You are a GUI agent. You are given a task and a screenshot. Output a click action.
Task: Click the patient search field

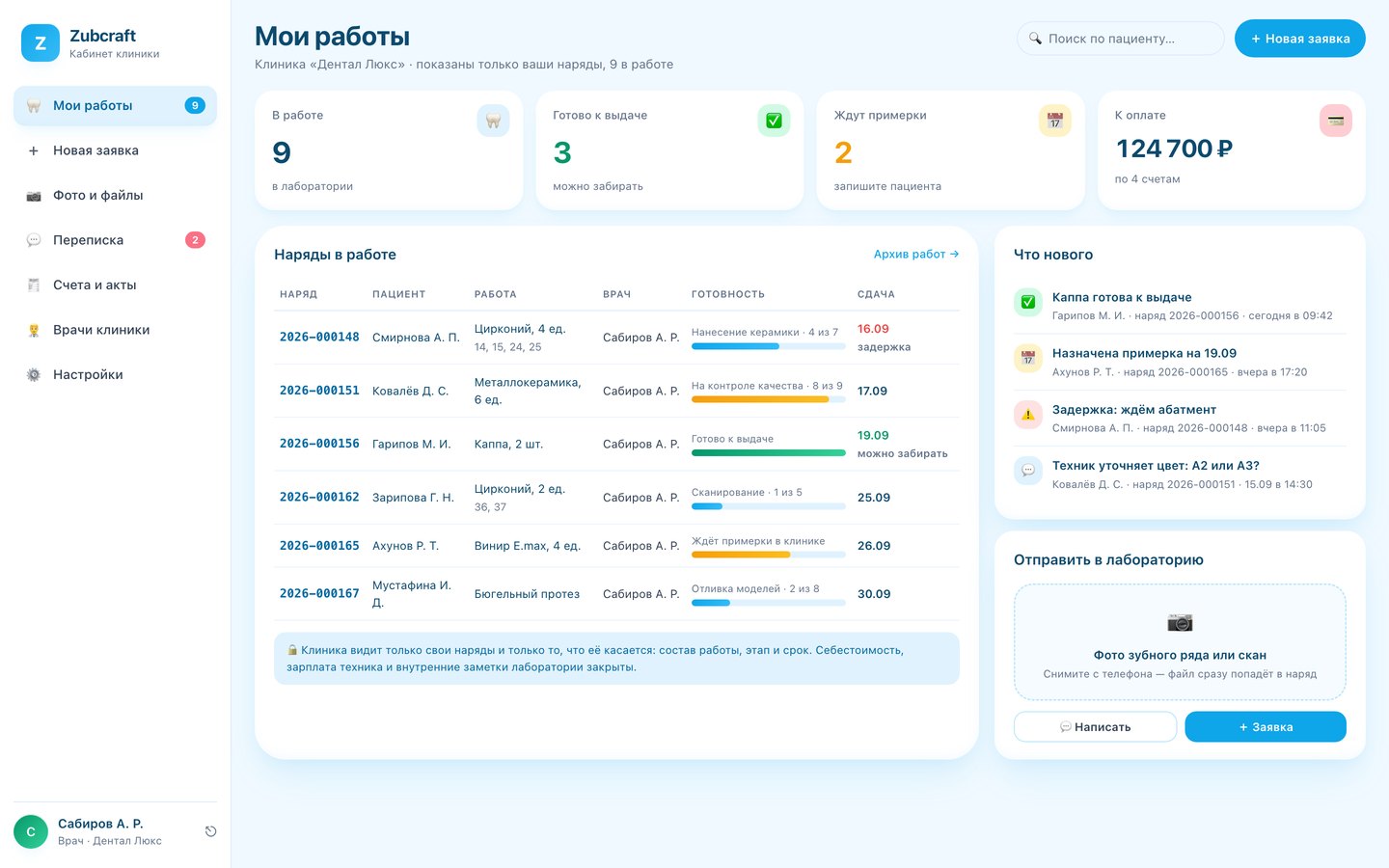pyautogui.click(x=1120, y=39)
